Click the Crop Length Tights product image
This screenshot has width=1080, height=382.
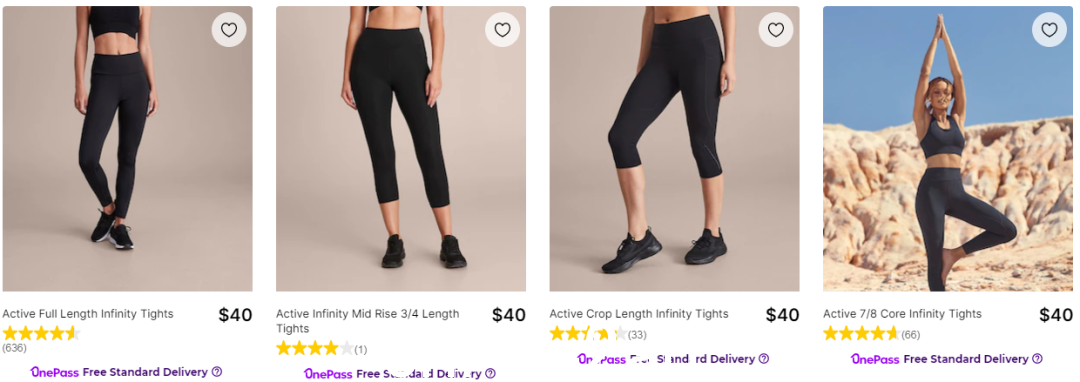pyautogui.click(x=674, y=149)
